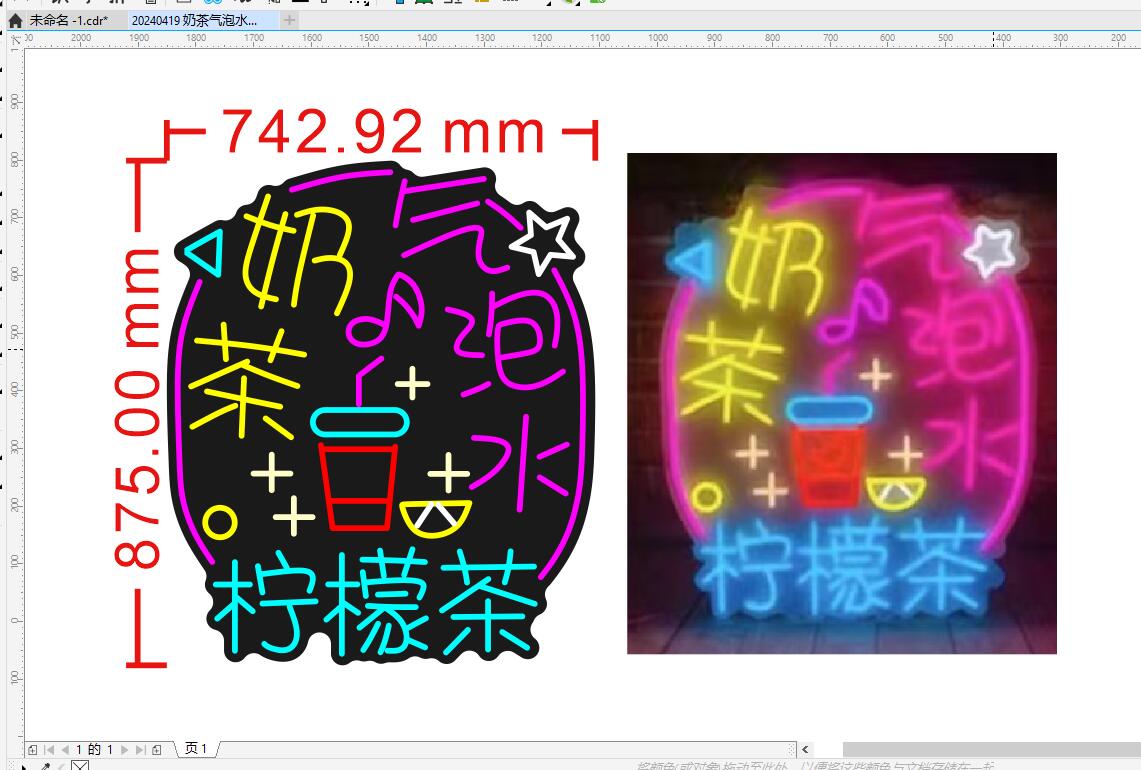1141x770 pixels.
Task: Select the 页1 page tab
Action: pyautogui.click(x=197, y=749)
